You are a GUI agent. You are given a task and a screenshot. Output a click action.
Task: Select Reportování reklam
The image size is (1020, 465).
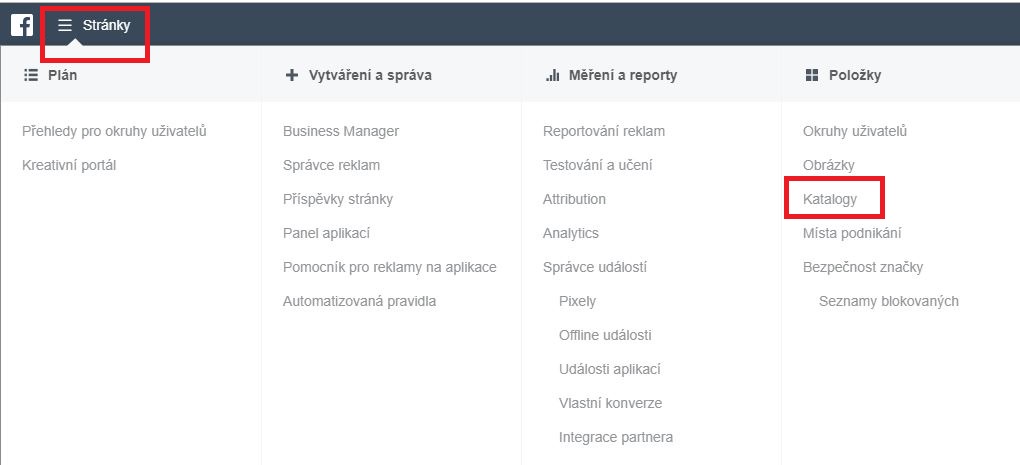coord(604,131)
